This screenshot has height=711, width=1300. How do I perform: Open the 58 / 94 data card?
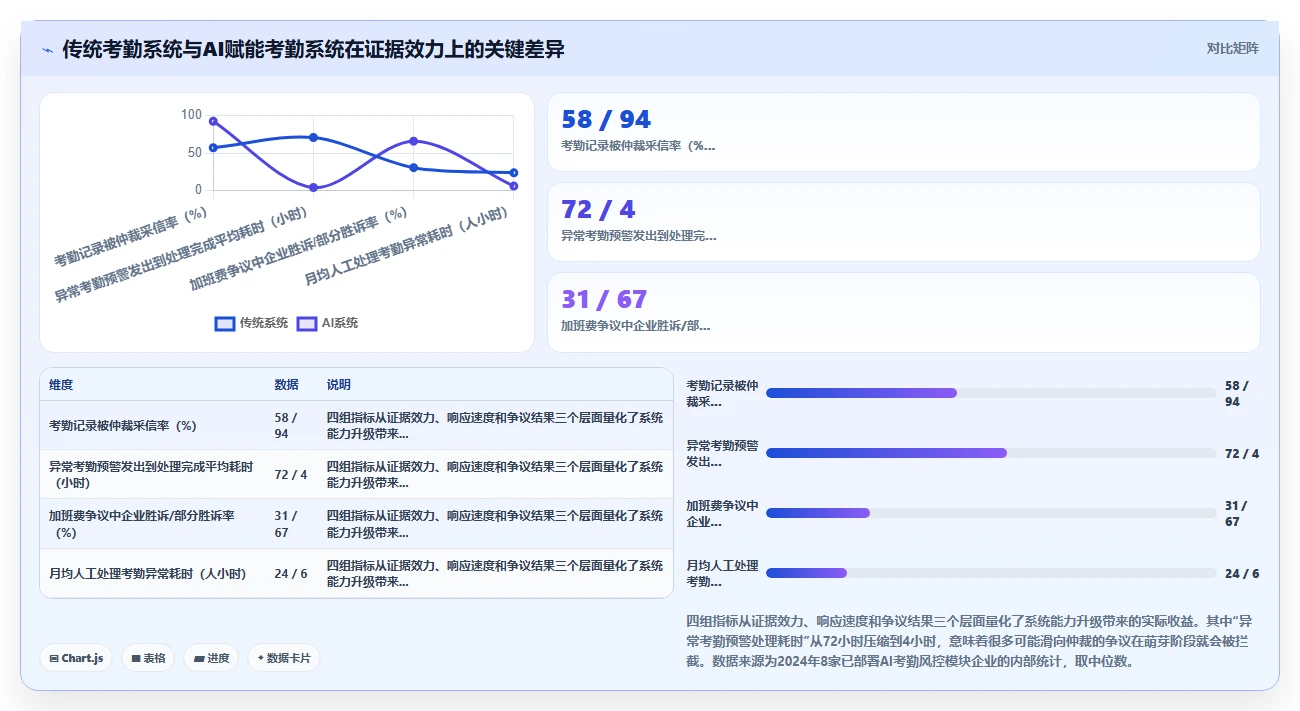coord(903,132)
